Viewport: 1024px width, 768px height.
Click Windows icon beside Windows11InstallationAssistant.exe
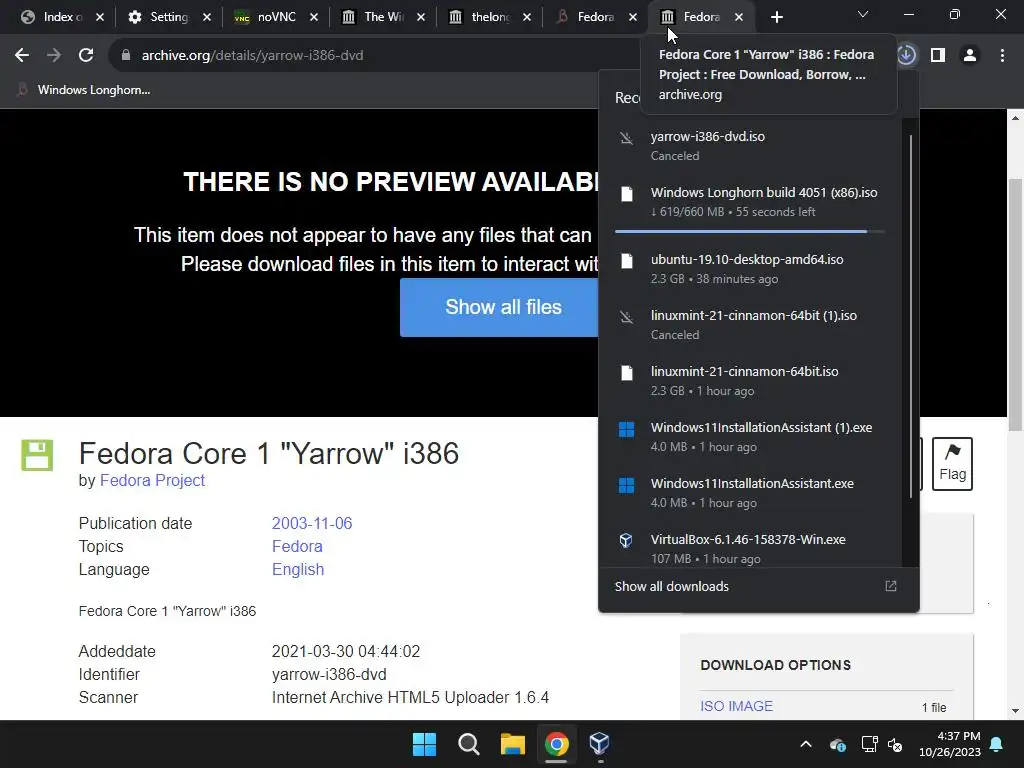[626, 485]
